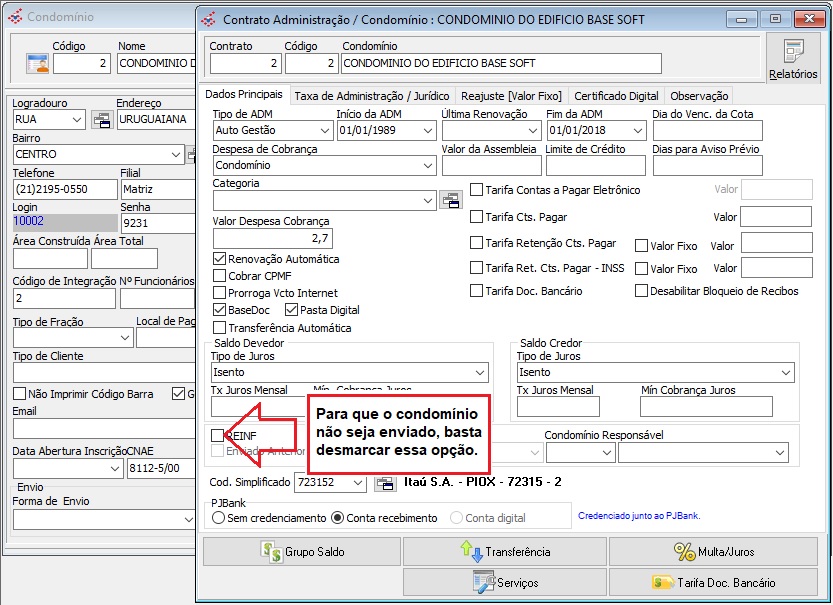Open the Certificado Digital tab
This screenshot has width=833, height=605.
(x=616, y=96)
